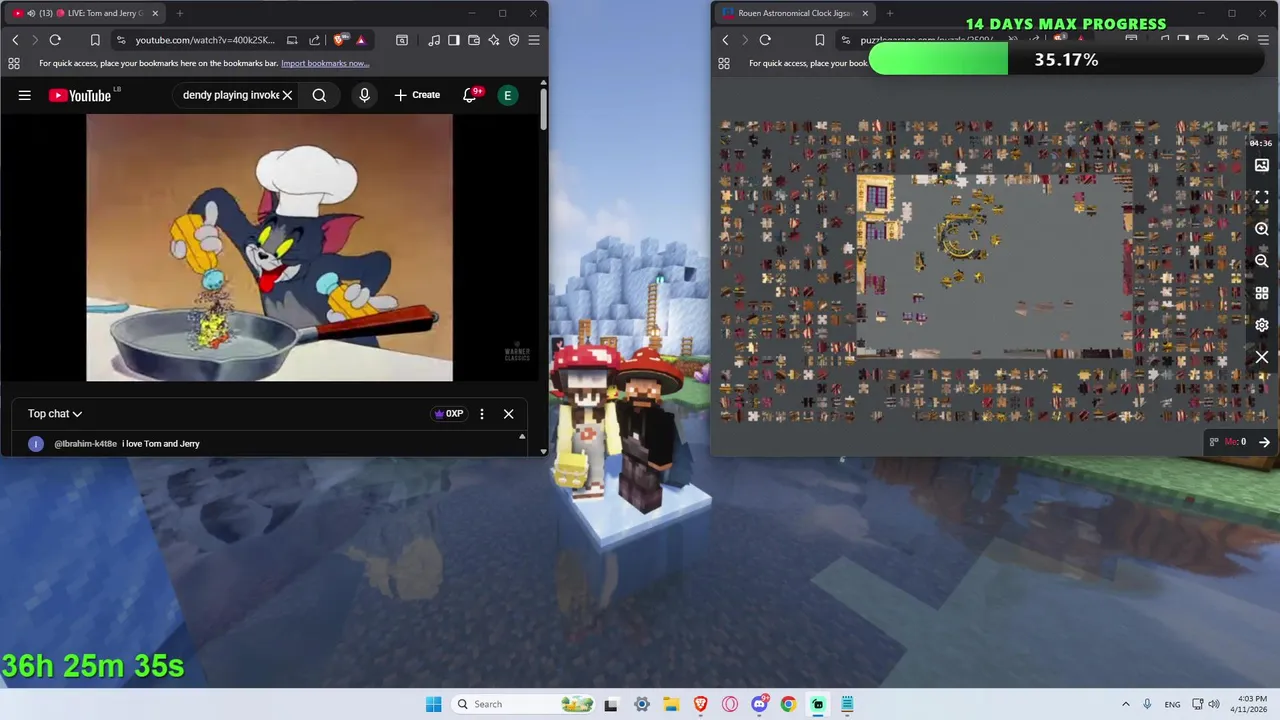Screen dimensions: 1280x720
Task: Zoom in on the puzzle
Action: pyautogui.click(x=1262, y=229)
